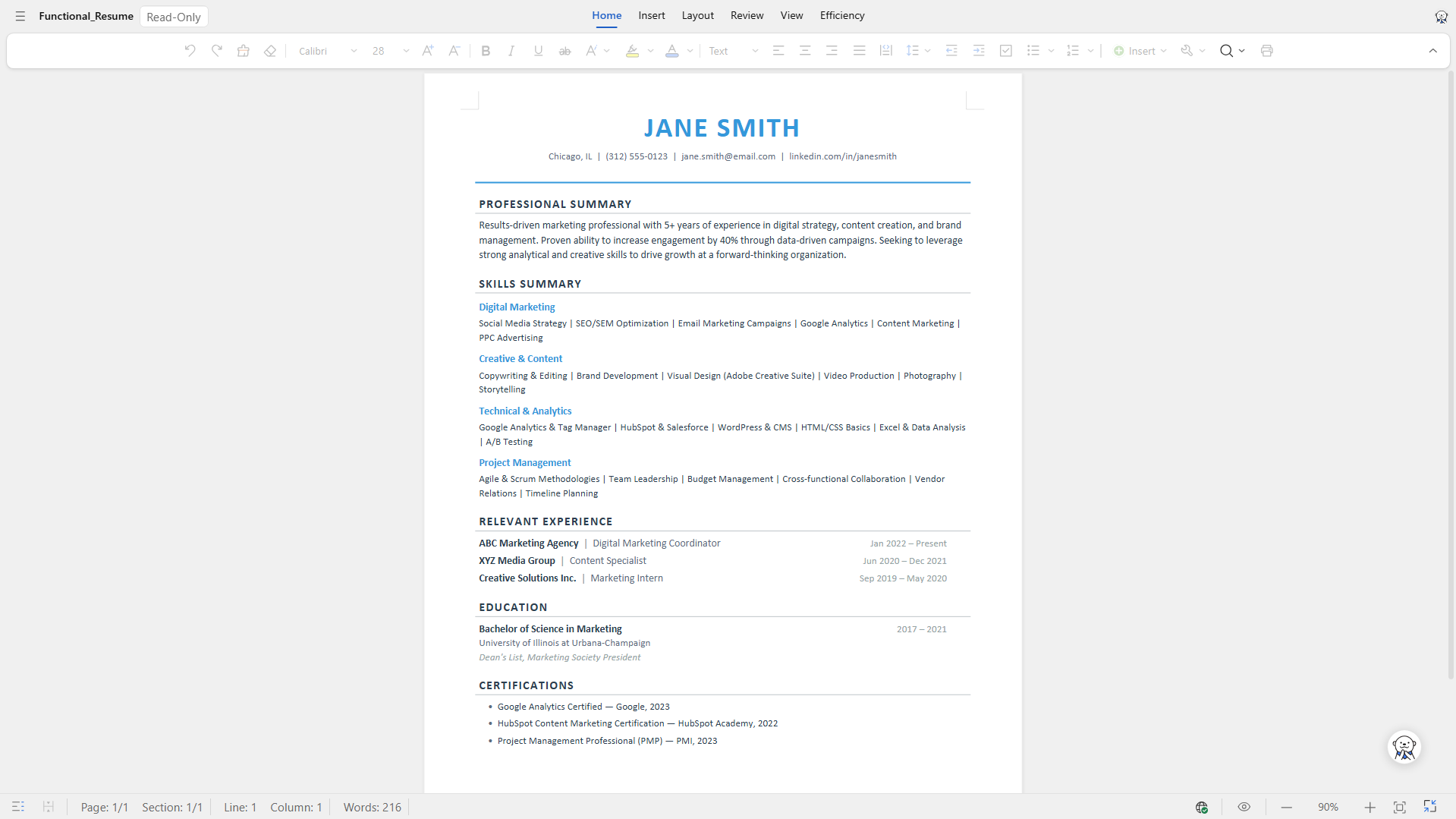Click the bulleted list icon
Viewport: 1456px width, 819px height.
click(1033, 51)
